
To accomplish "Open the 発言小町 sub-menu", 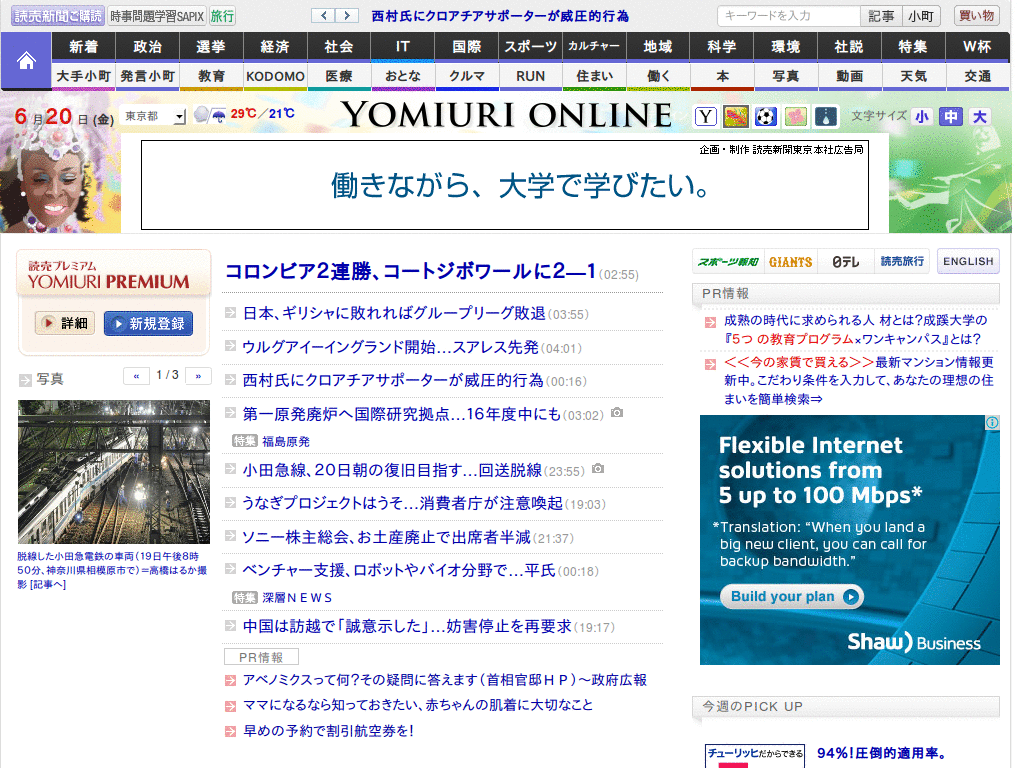I will point(148,76).
